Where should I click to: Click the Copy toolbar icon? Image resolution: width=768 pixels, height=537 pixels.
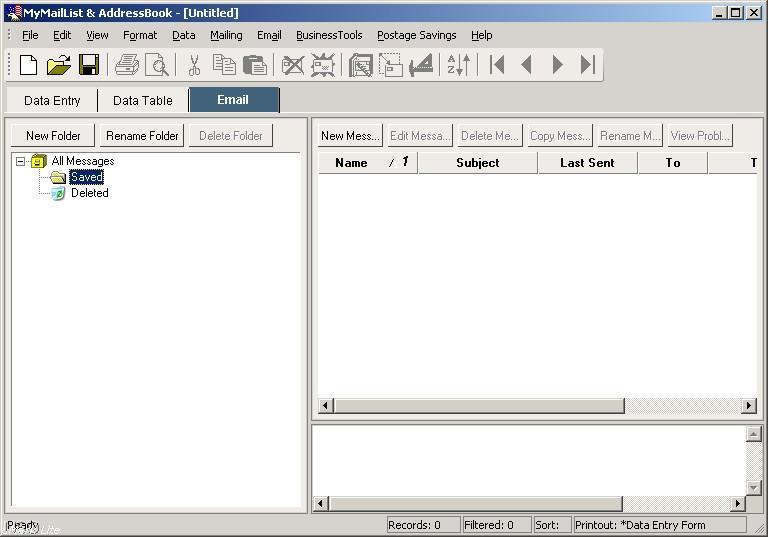coord(224,65)
